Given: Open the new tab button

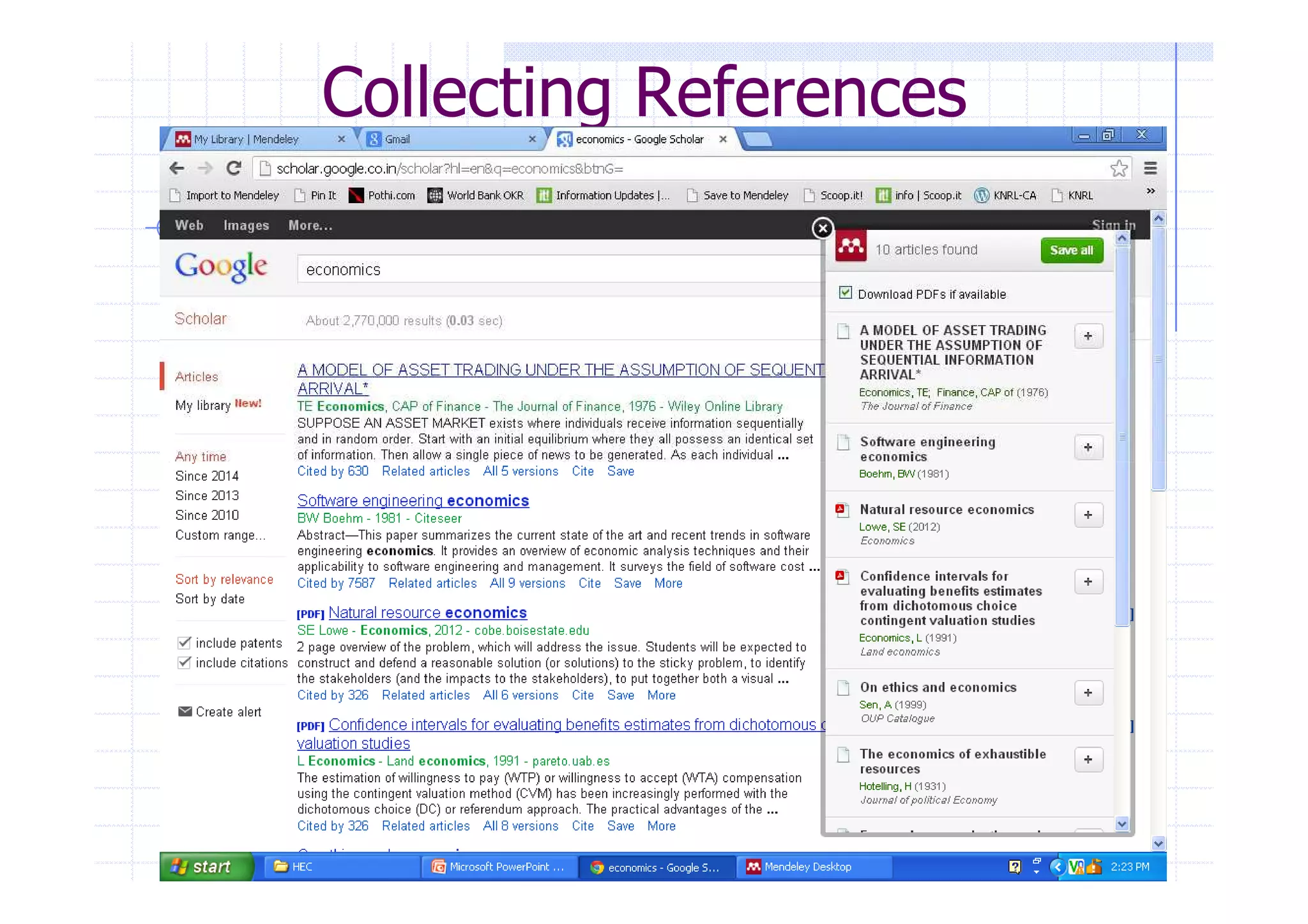Looking at the screenshot, I should coord(757,139).
